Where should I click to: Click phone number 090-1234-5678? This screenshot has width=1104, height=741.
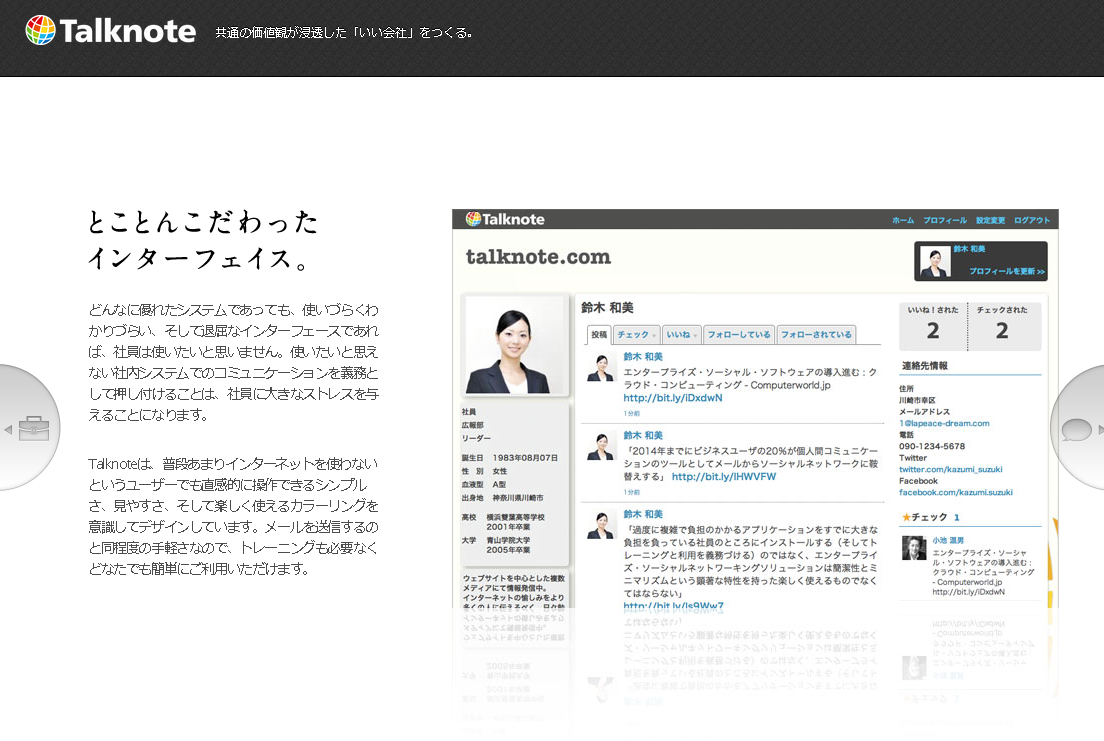pyautogui.click(x=932, y=446)
